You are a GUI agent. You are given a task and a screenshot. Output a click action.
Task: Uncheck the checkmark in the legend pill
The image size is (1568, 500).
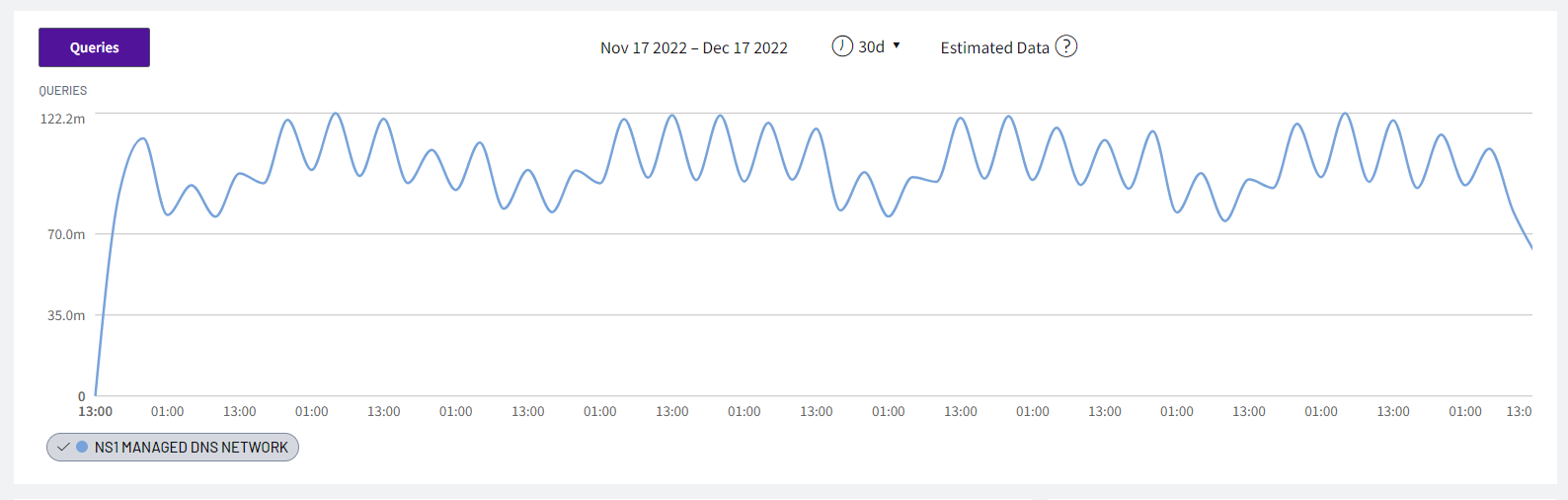click(63, 448)
